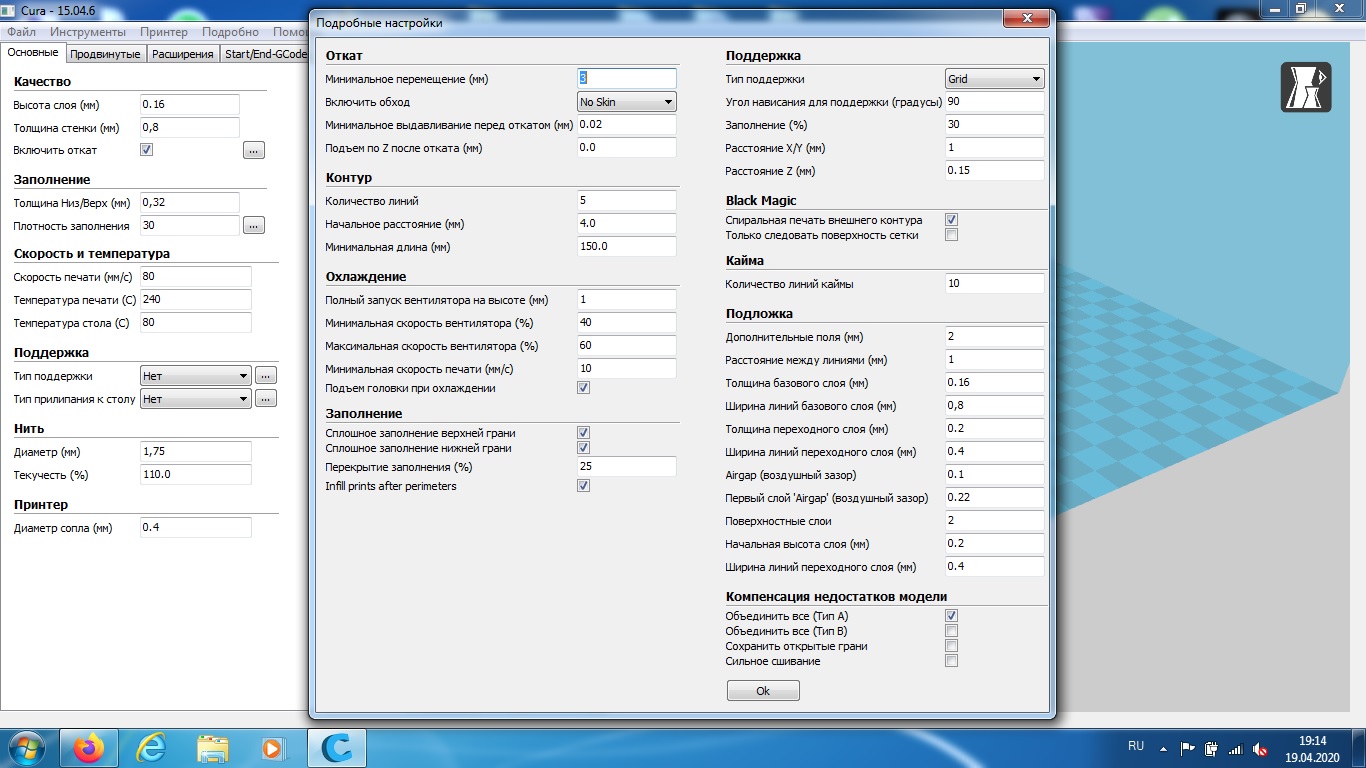1366x768 pixels.
Task: Open the Windows Start menu
Action: tap(27, 747)
